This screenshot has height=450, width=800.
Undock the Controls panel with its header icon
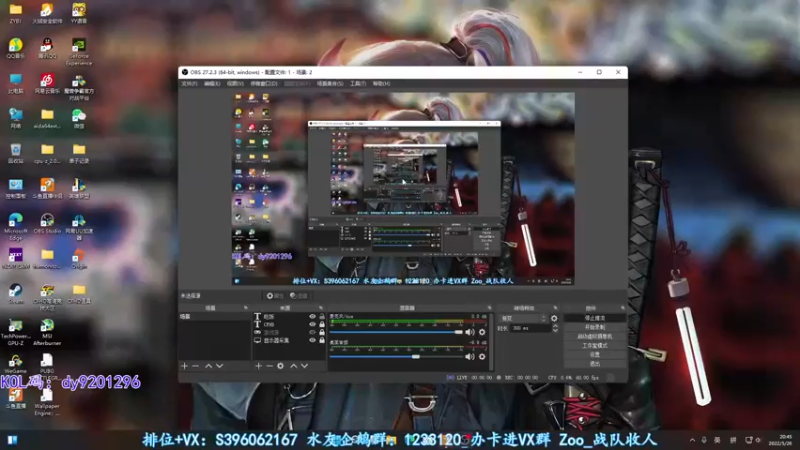(622, 308)
